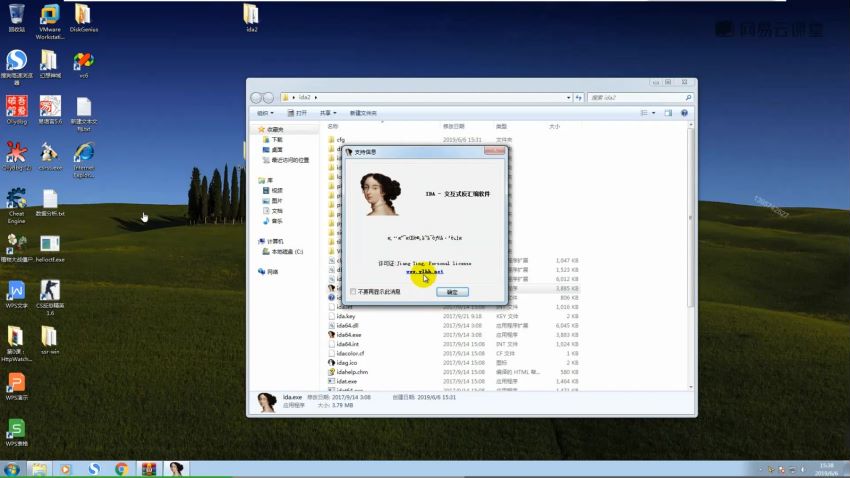850x478 pixels.
Task: Select idag.ico in the file list
Action: pos(346,363)
